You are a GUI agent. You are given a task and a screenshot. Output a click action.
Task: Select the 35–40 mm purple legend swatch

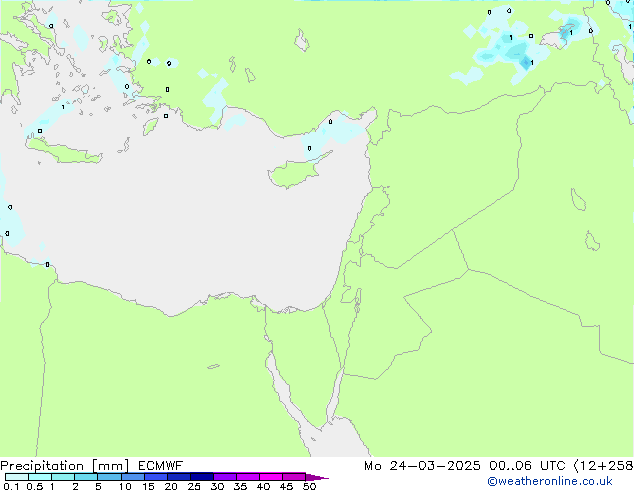pos(248,477)
